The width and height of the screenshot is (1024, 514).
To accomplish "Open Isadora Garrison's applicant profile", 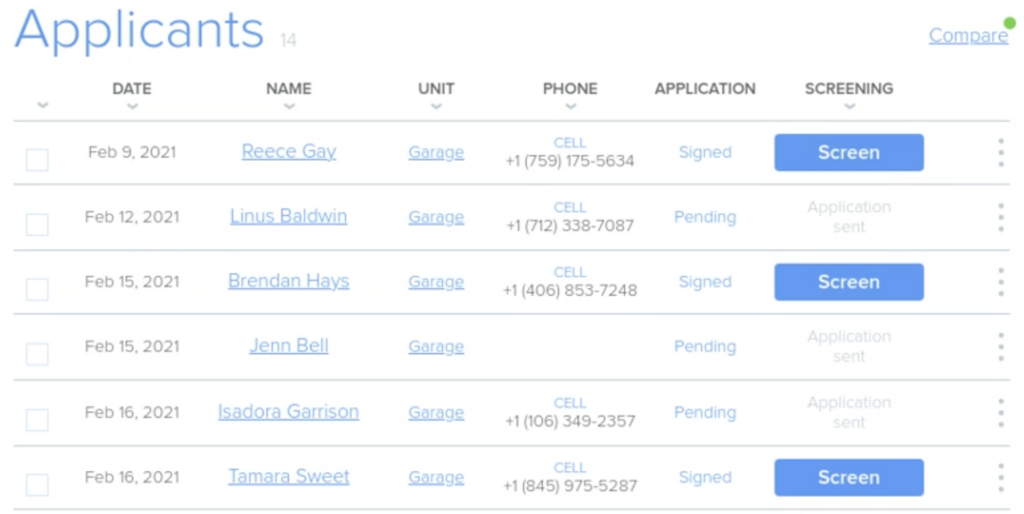I will coord(288,411).
